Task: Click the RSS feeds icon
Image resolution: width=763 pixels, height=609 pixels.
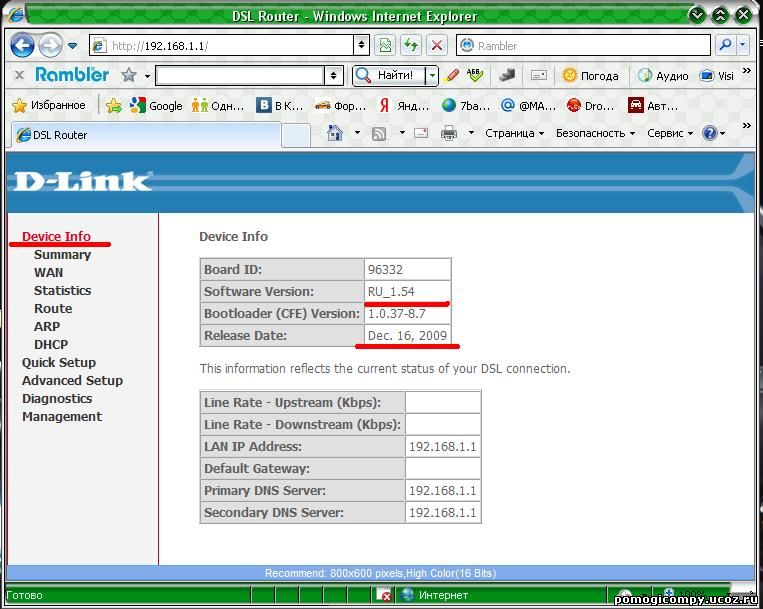Action: pyautogui.click(x=379, y=133)
